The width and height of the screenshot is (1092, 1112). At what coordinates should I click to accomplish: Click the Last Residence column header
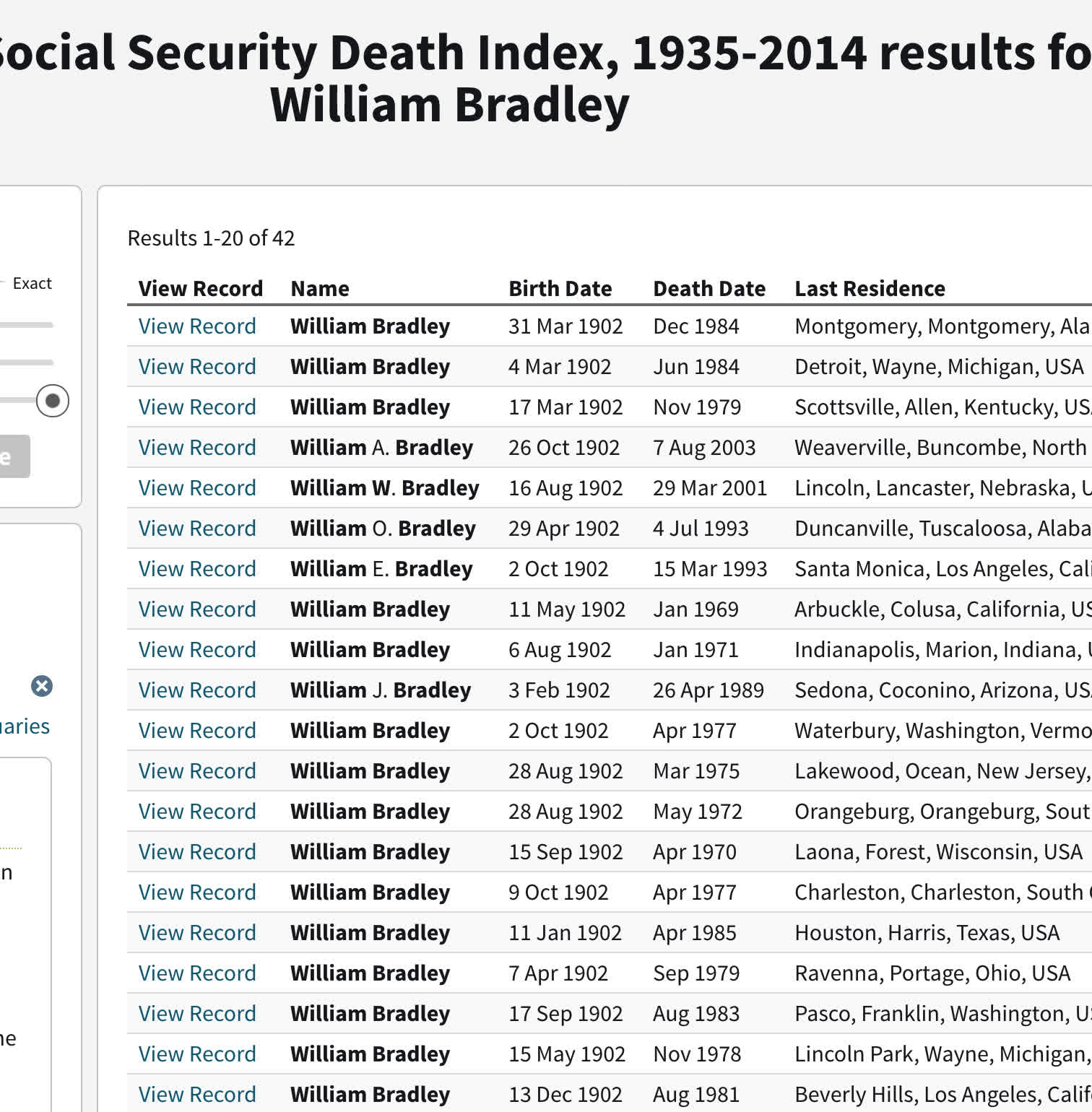[x=870, y=289]
